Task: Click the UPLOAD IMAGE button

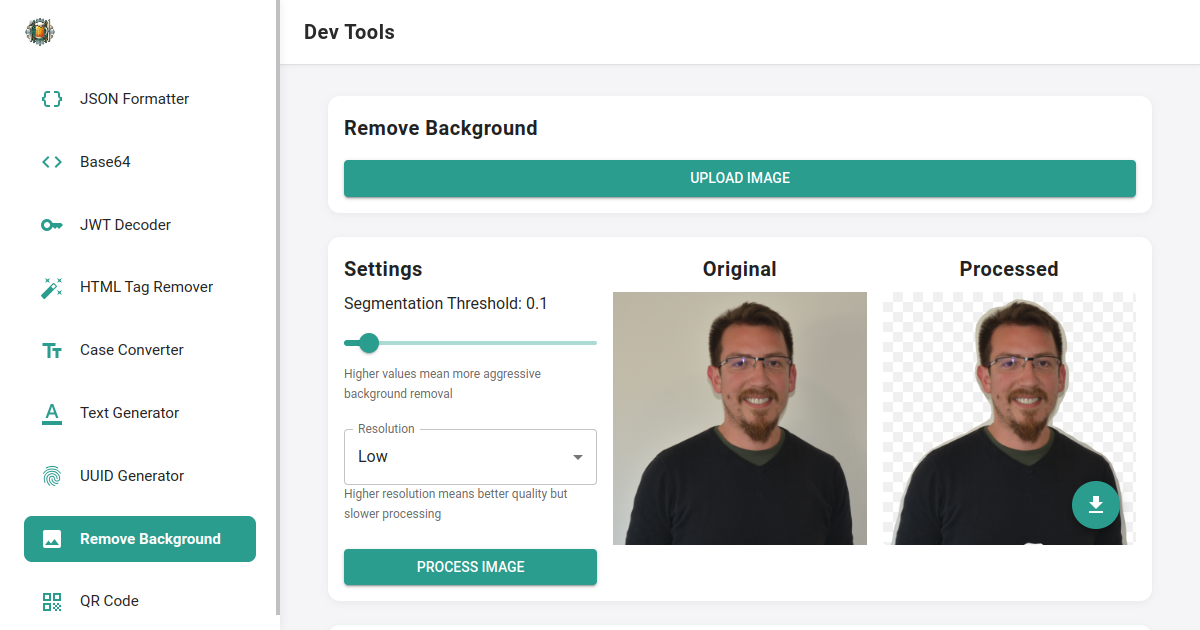Action: pos(740,178)
